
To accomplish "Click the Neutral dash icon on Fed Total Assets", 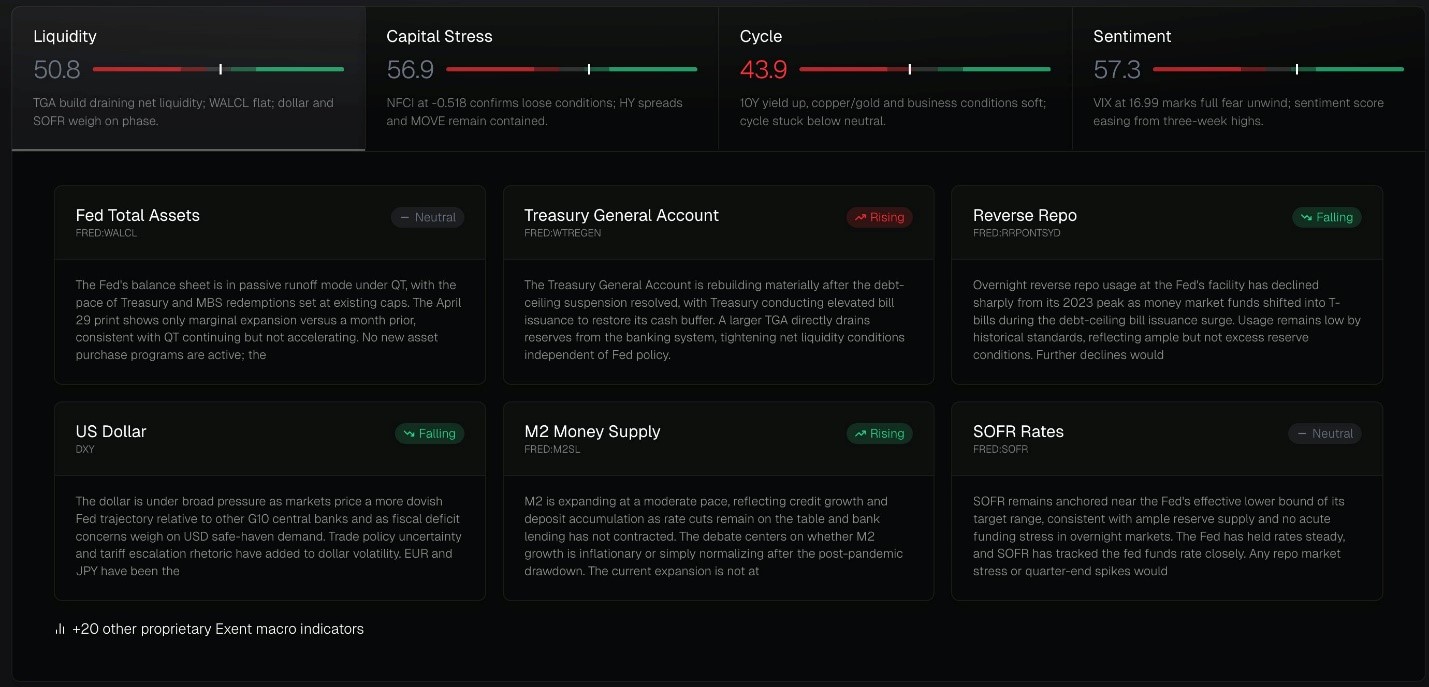I will [x=405, y=217].
